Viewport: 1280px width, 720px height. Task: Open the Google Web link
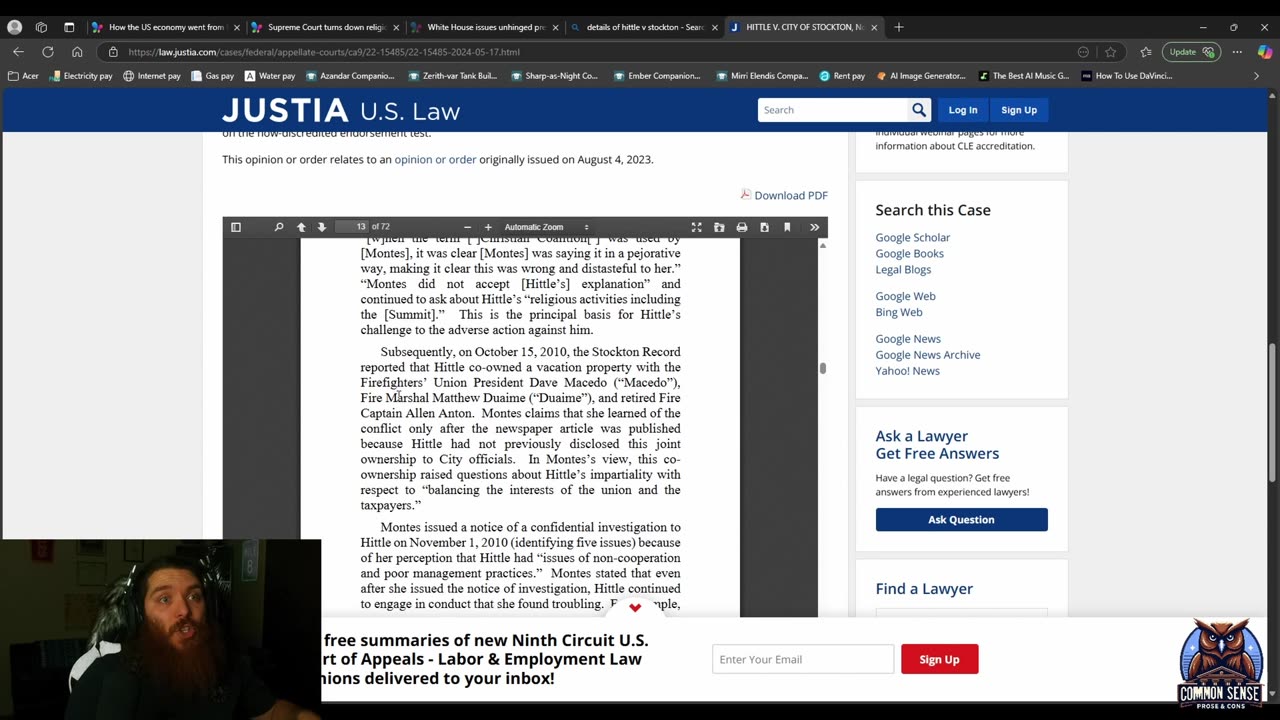click(906, 296)
